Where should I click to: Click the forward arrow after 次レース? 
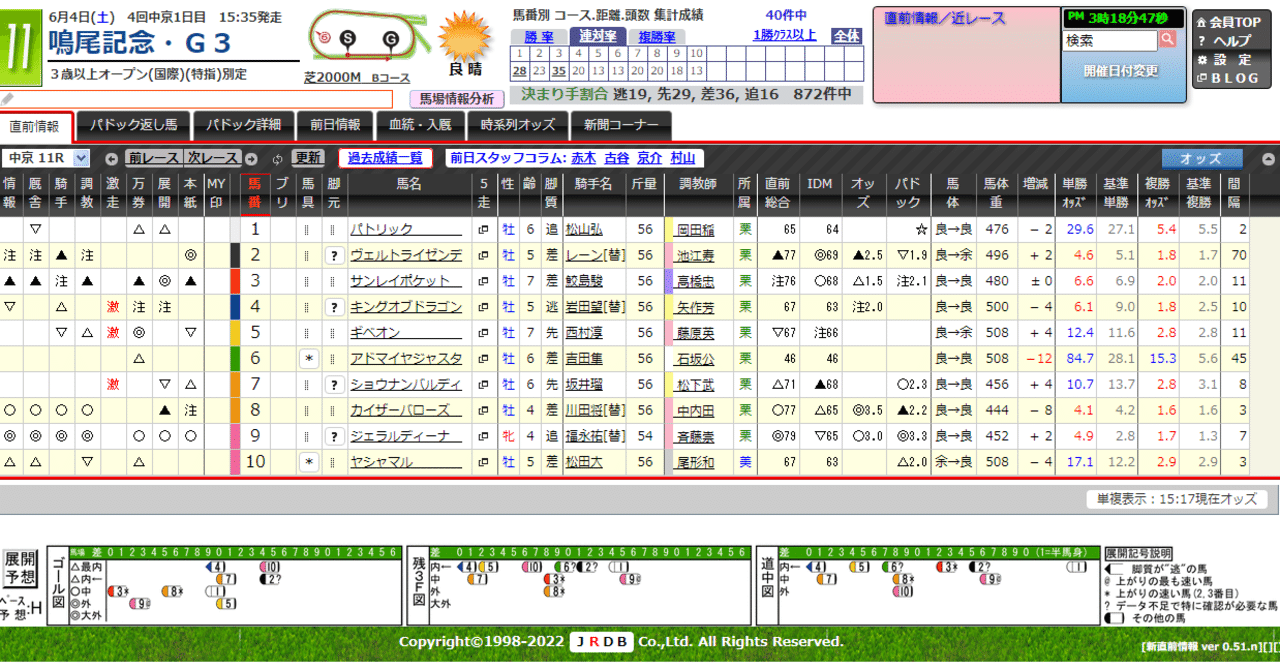tap(251, 158)
